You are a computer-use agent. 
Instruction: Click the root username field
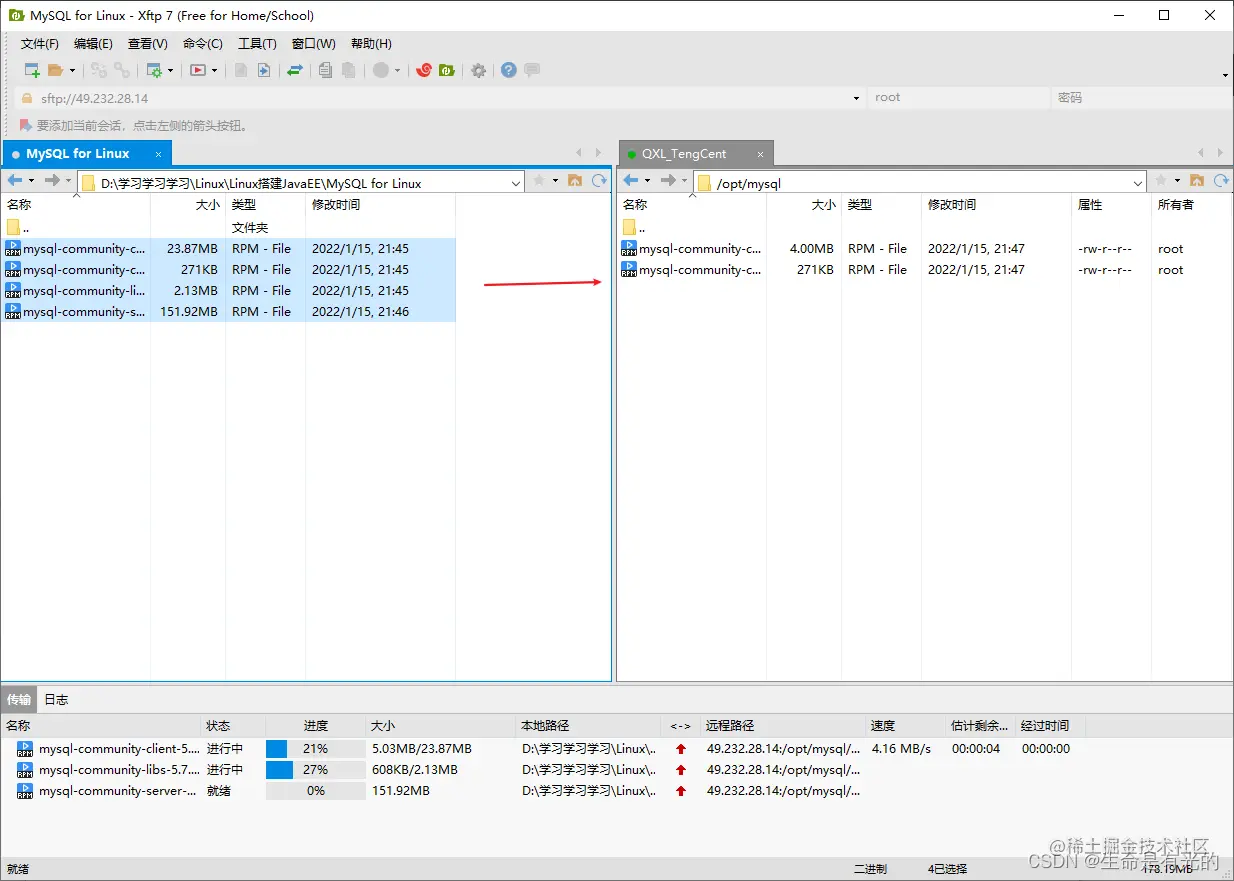pyautogui.click(x=959, y=98)
